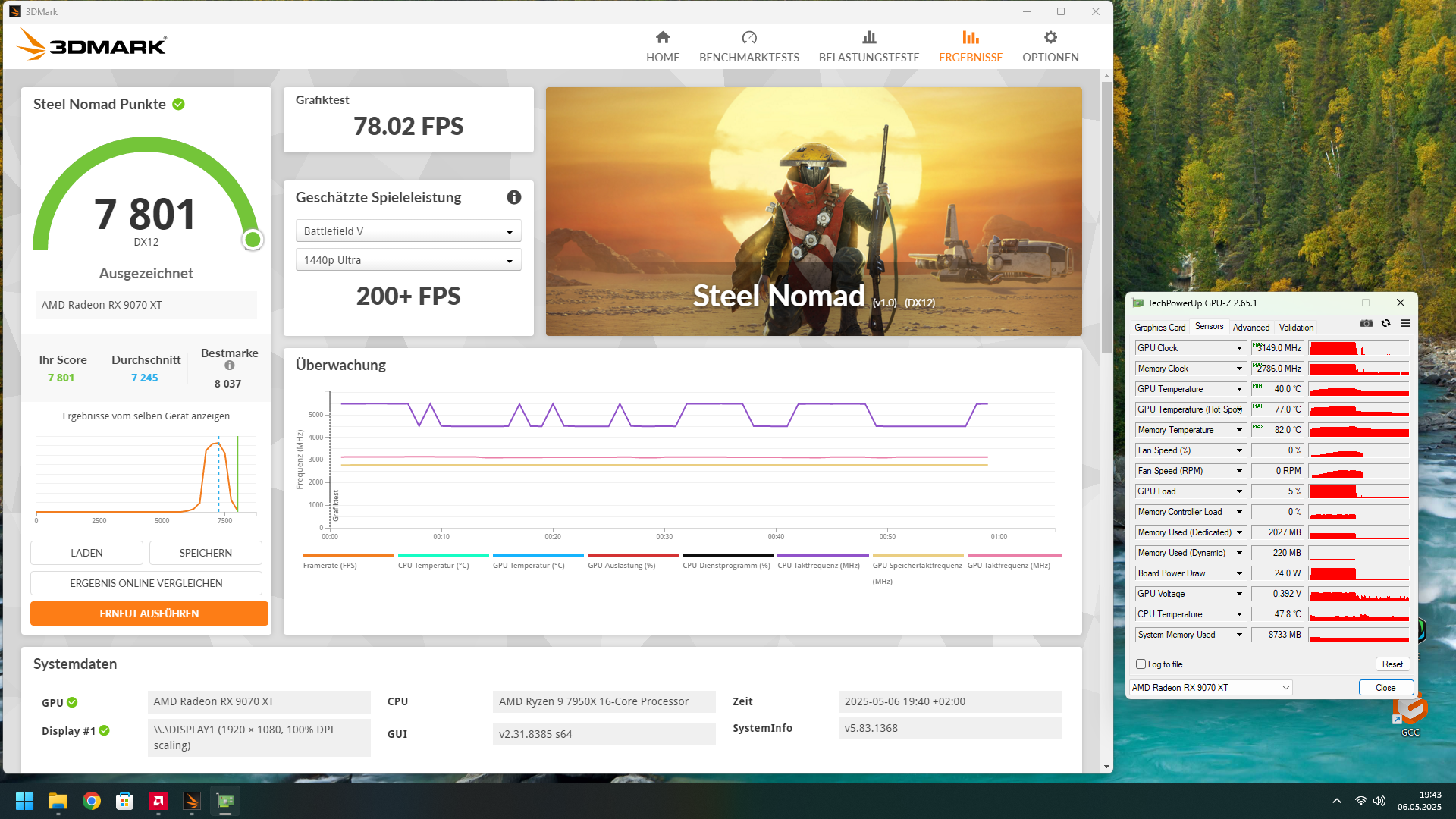Open the Advanced tab in GPU-Z
Image resolution: width=1456 pixels, height=819 pixels.
click(x=1250, y=328)
